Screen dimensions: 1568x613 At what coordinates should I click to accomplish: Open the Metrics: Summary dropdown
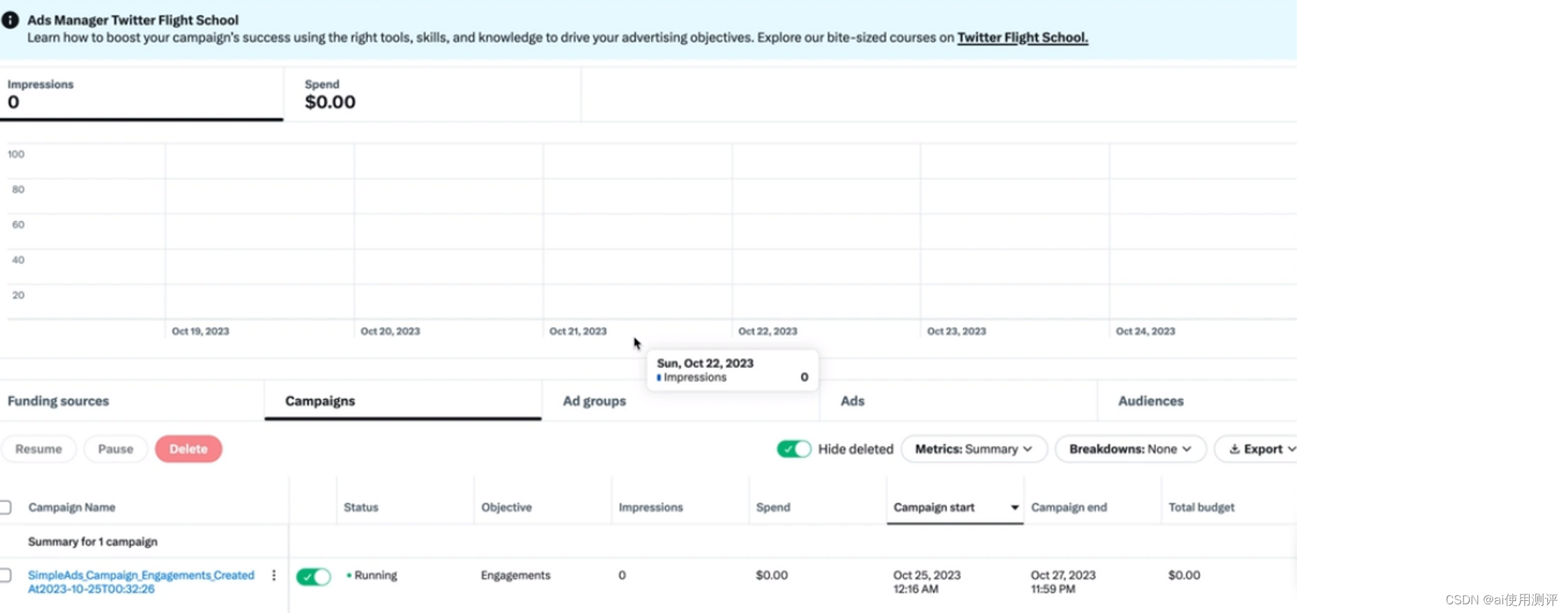pyautogui.click(x=974, y=449)
